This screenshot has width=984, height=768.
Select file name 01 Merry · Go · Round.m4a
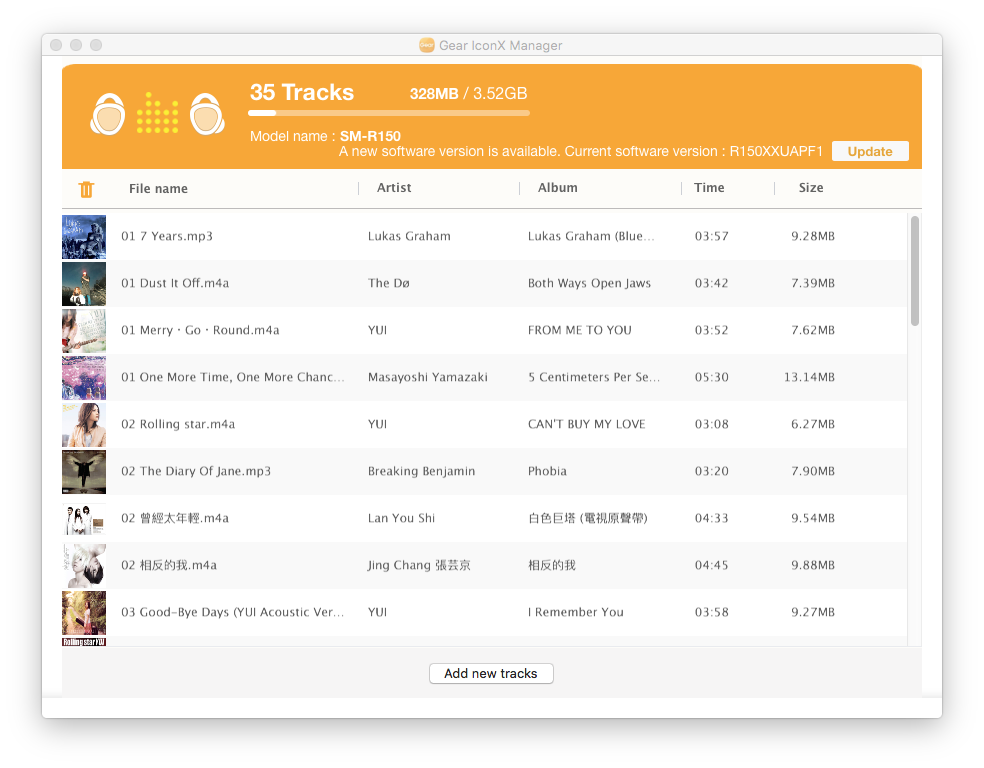pos(200,330)
